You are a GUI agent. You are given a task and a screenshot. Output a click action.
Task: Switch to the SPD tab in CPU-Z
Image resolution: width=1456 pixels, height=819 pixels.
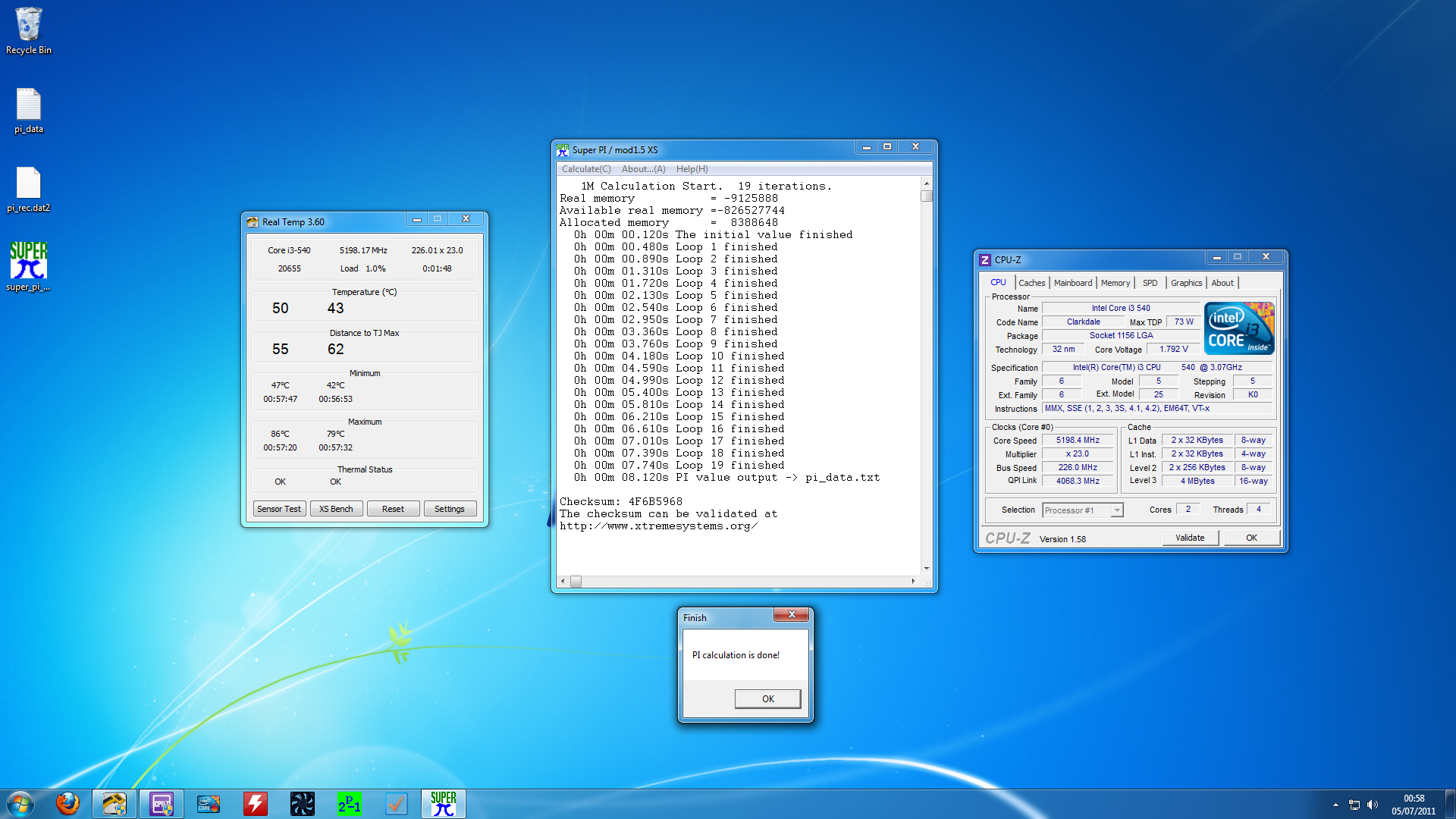click(x=1150, y=283)
